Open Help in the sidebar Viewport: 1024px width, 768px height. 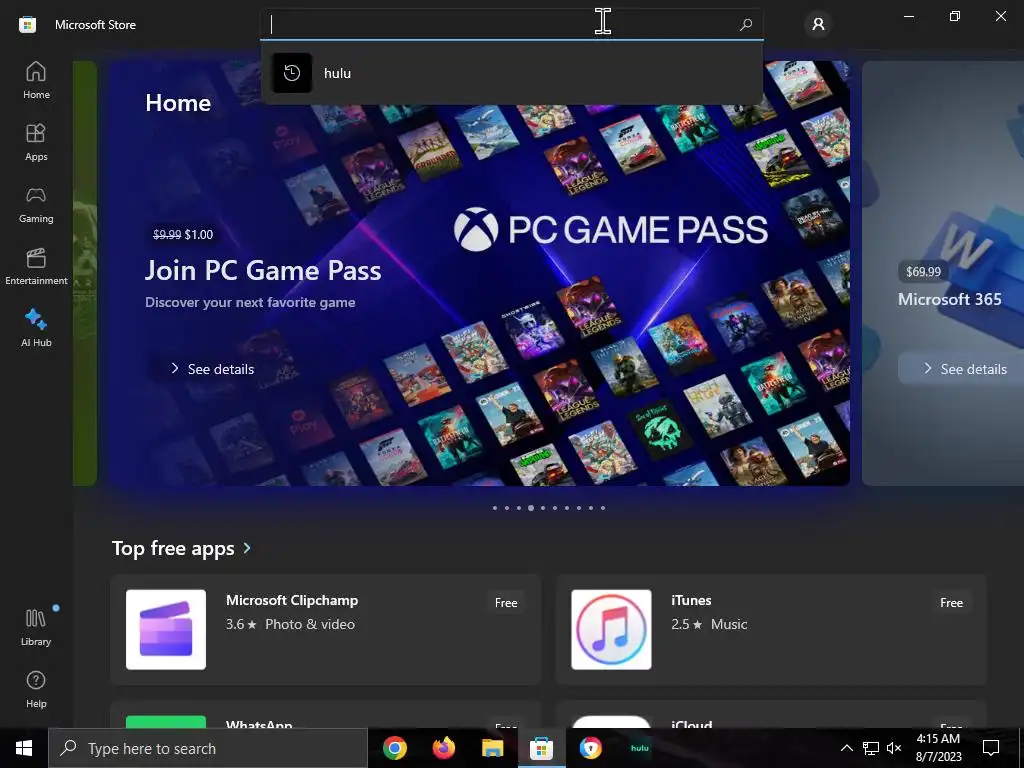[36, 690]
